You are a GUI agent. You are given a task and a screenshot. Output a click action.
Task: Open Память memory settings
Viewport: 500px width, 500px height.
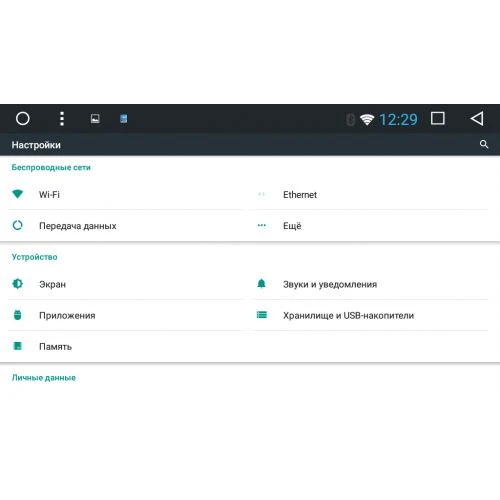pos(126,346)
